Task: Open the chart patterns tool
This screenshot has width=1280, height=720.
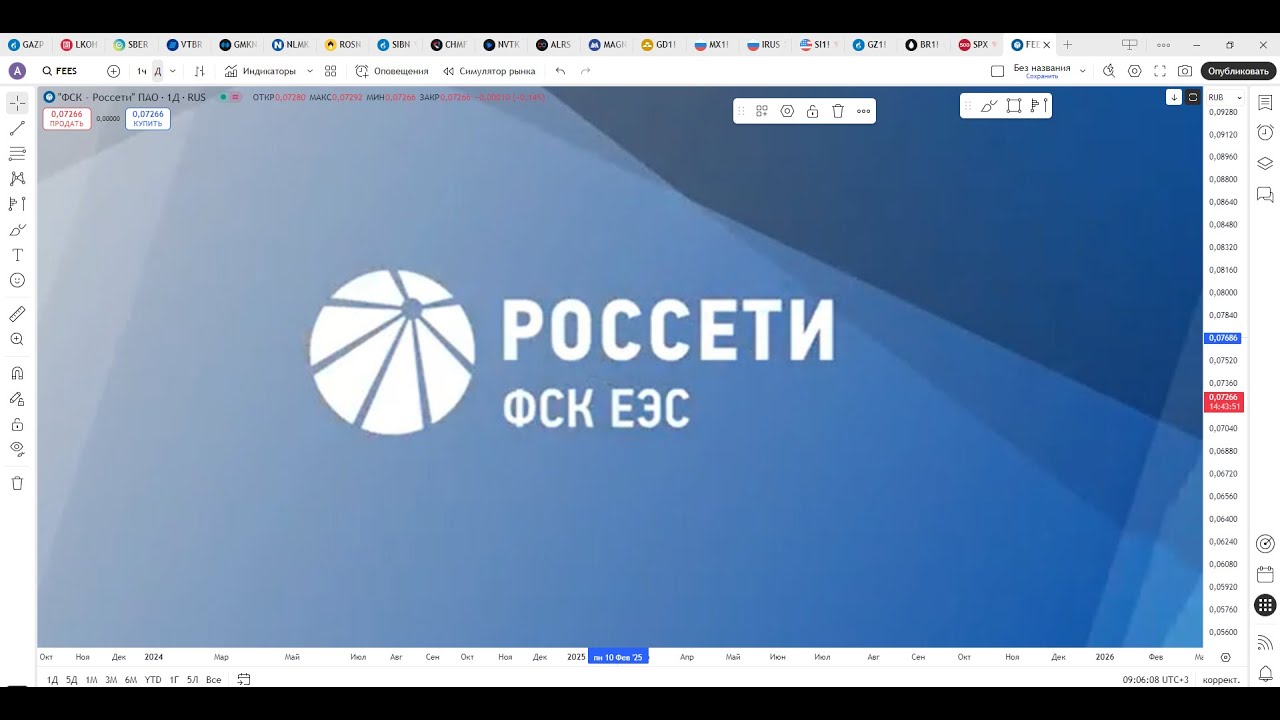Action: click(17, 179)
